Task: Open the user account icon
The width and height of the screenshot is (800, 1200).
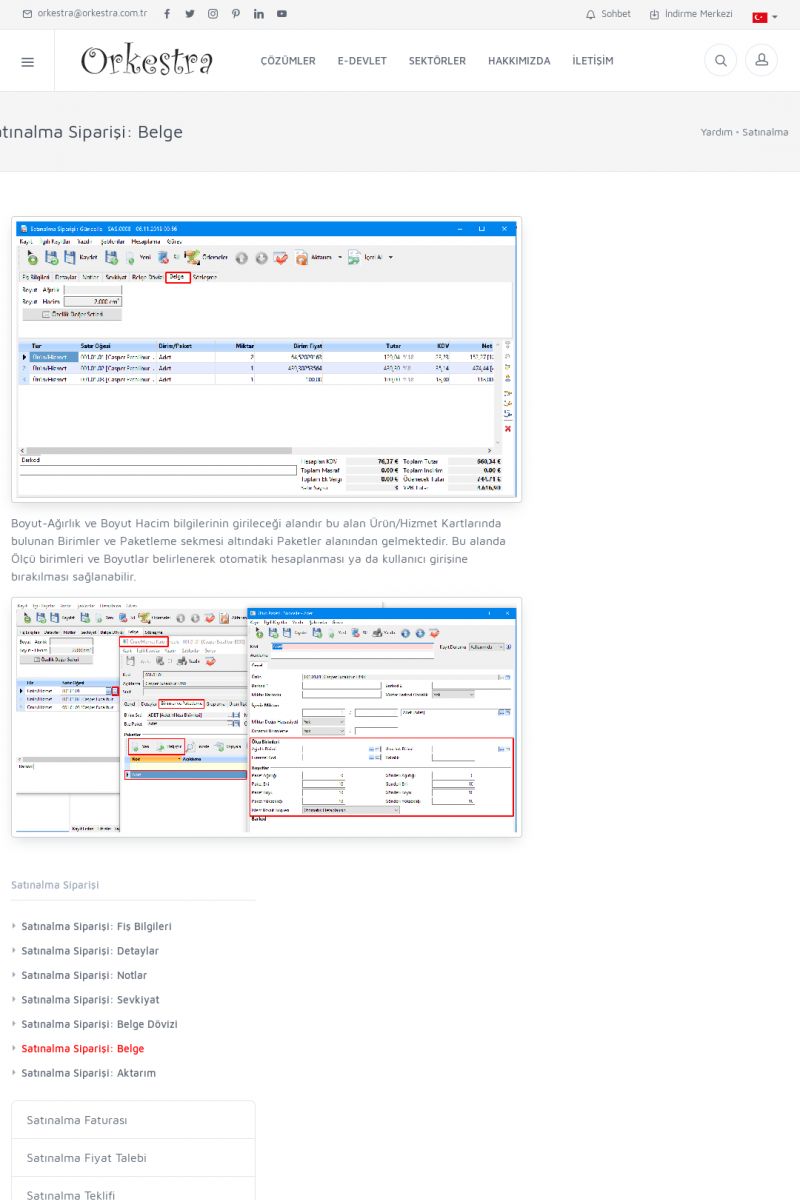Action: coord(761,61)
